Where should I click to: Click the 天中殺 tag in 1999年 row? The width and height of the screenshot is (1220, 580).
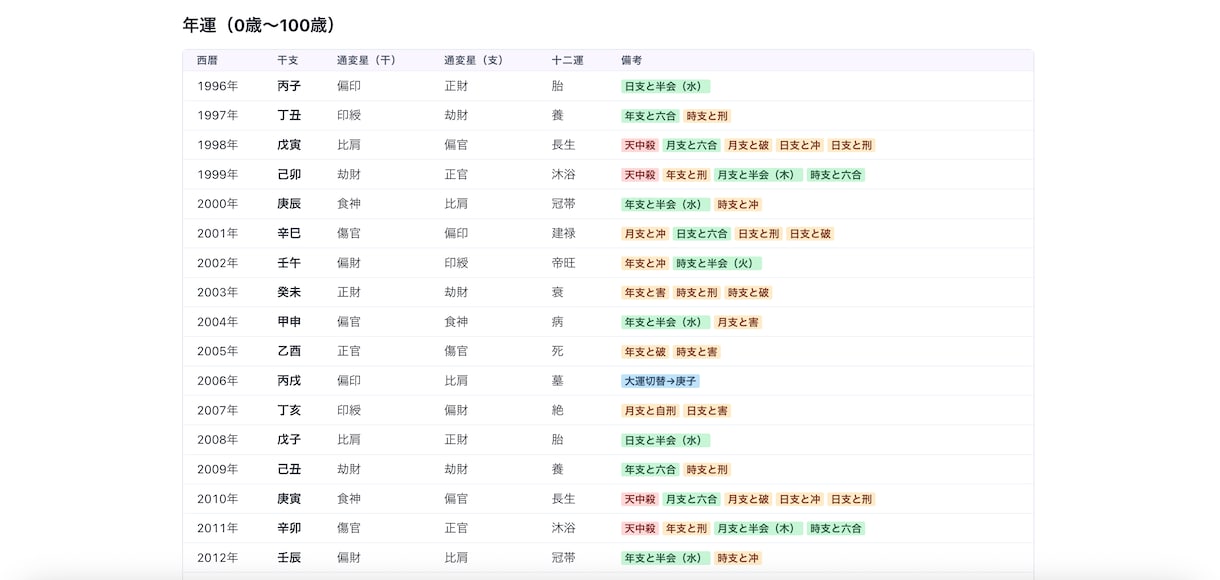tap(640, 175)
